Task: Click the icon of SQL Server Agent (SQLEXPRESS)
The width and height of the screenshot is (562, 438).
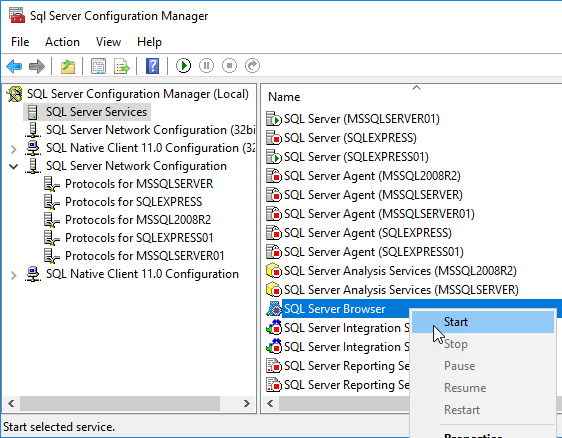Action: [x=274, y=233]
